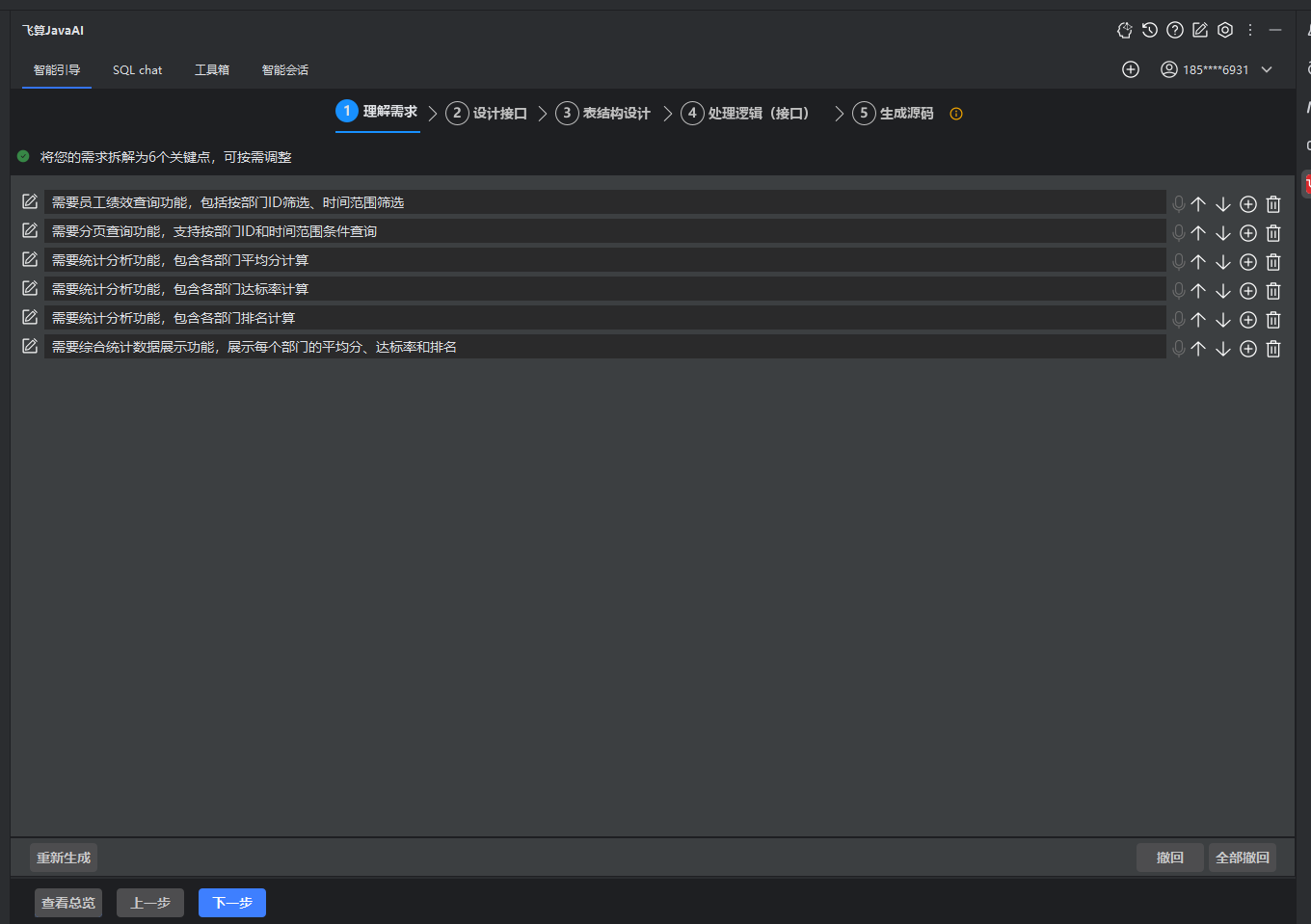This screenshot has width=1311, height=924.
Task: Delete the 部门达标率计算 row
Action: tap(1273, 291)
